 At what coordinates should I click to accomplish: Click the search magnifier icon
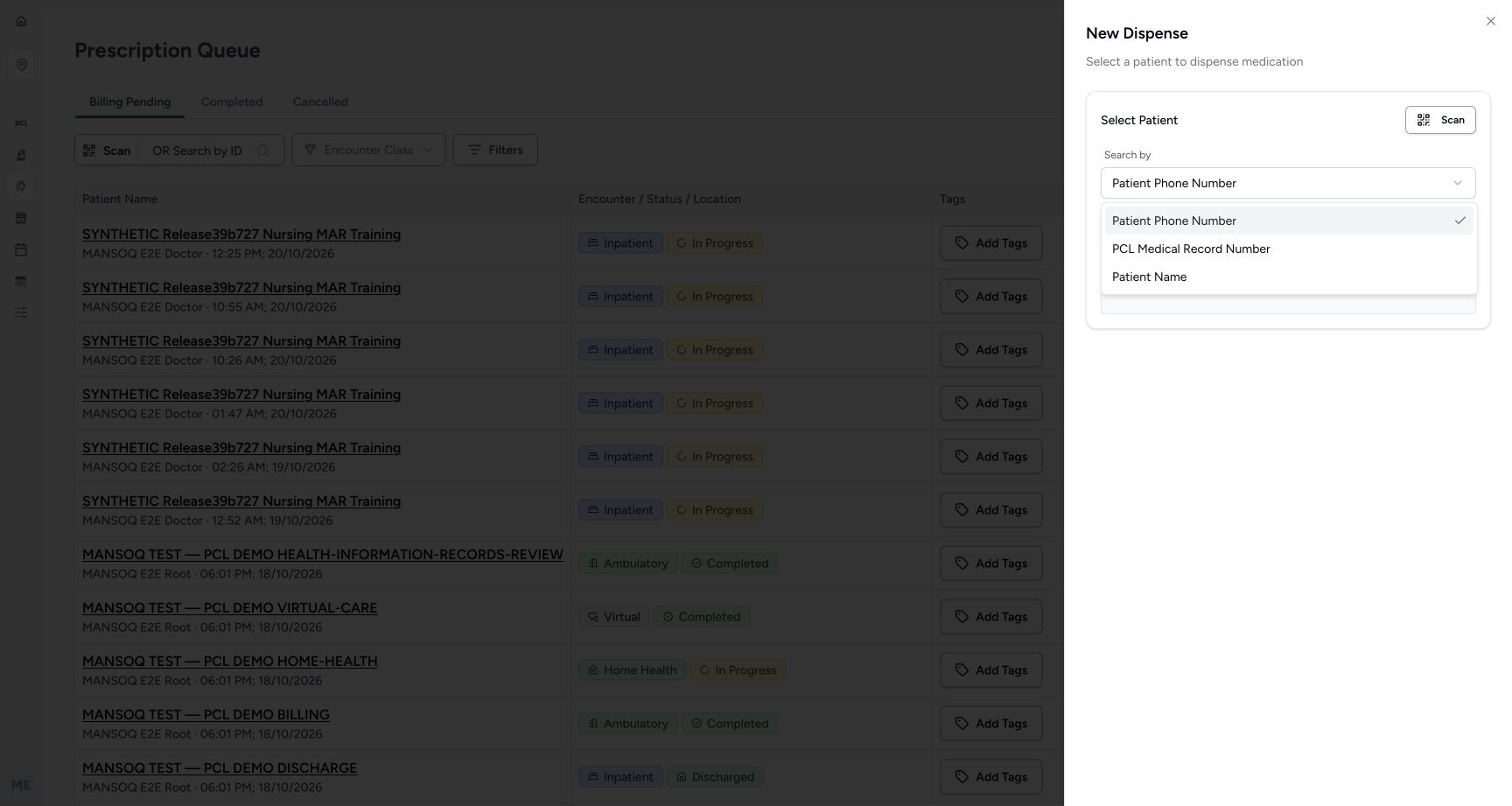[262, 151]
